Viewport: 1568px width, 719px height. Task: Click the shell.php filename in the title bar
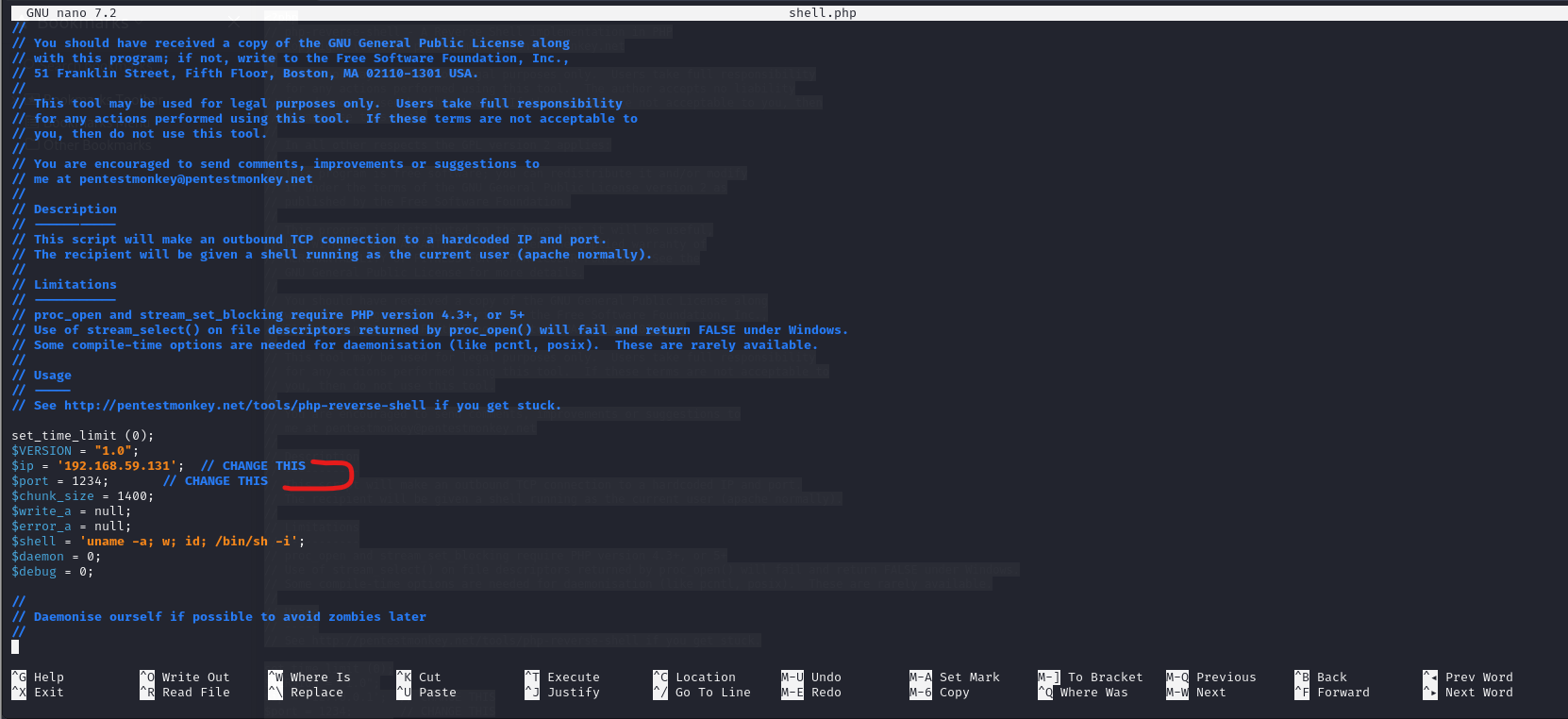(x=823, y=13)
